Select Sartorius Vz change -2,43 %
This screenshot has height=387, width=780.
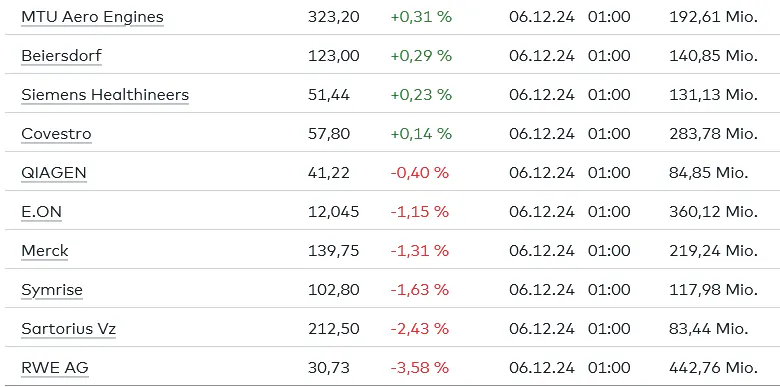pyautogui.click(x=420, y=329)
